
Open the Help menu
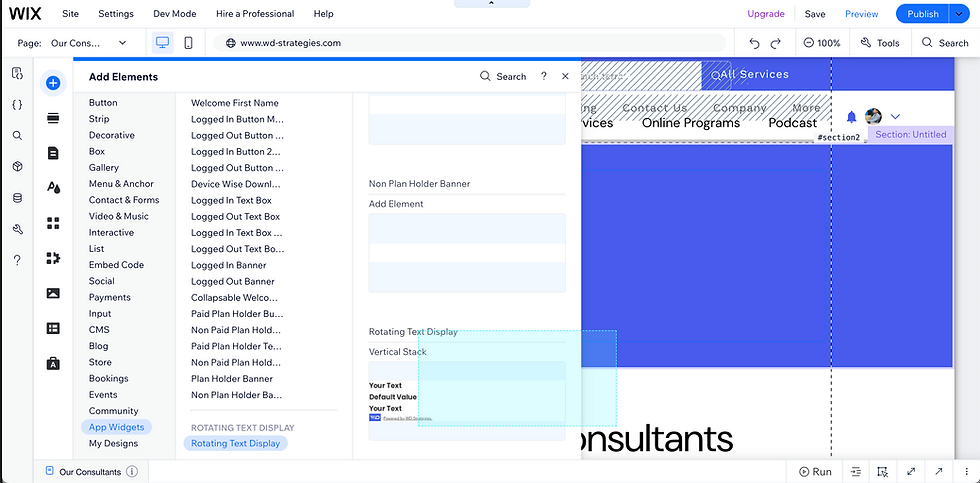(323, 14)
